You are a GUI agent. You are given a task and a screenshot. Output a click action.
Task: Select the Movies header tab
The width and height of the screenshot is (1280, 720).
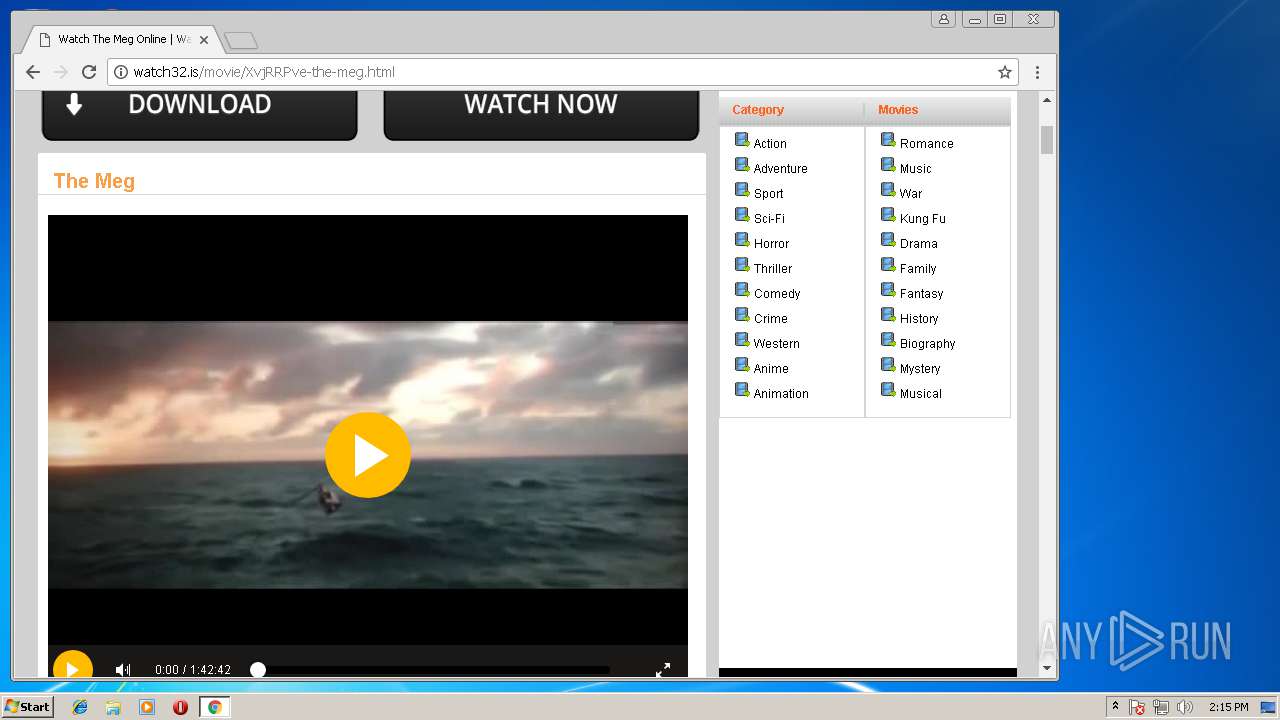898,110
